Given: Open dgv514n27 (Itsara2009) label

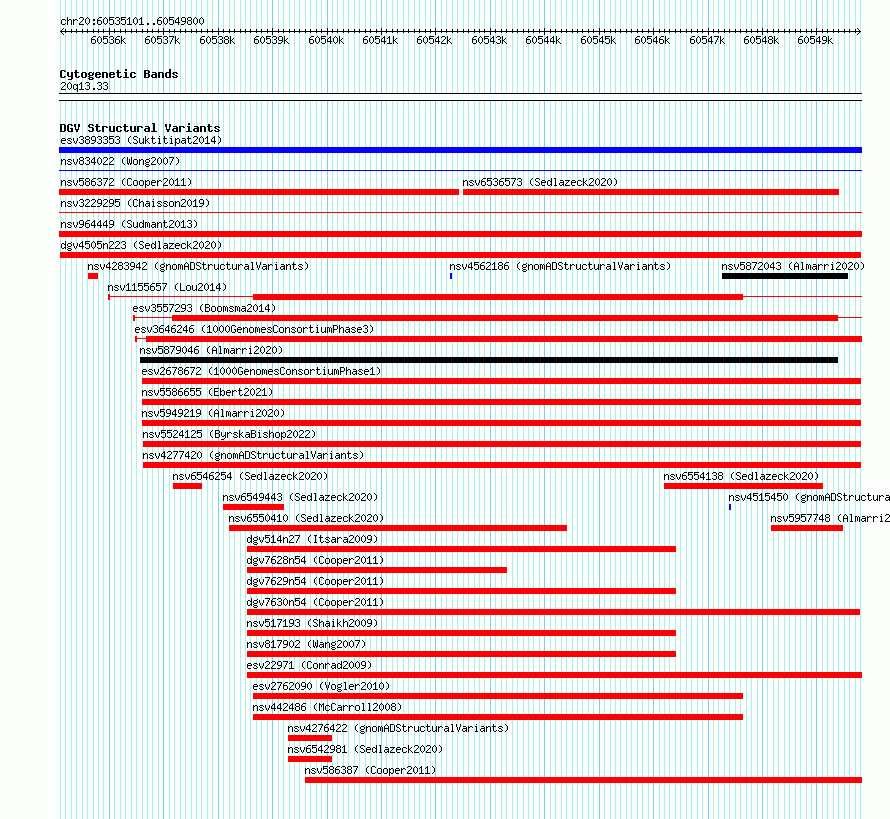Looking at the screenshot, I should tap(312, 539).
